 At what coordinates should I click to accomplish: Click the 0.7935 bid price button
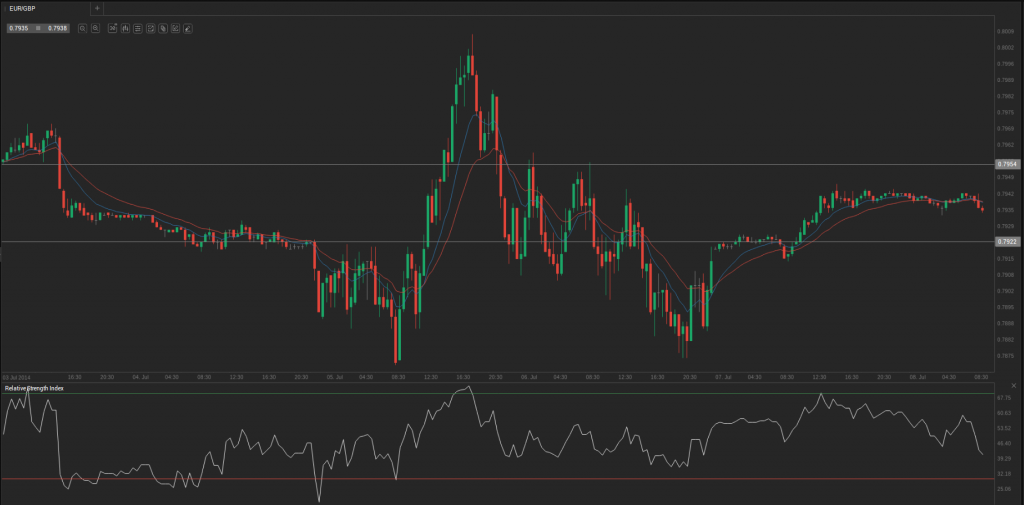(18, 28)
